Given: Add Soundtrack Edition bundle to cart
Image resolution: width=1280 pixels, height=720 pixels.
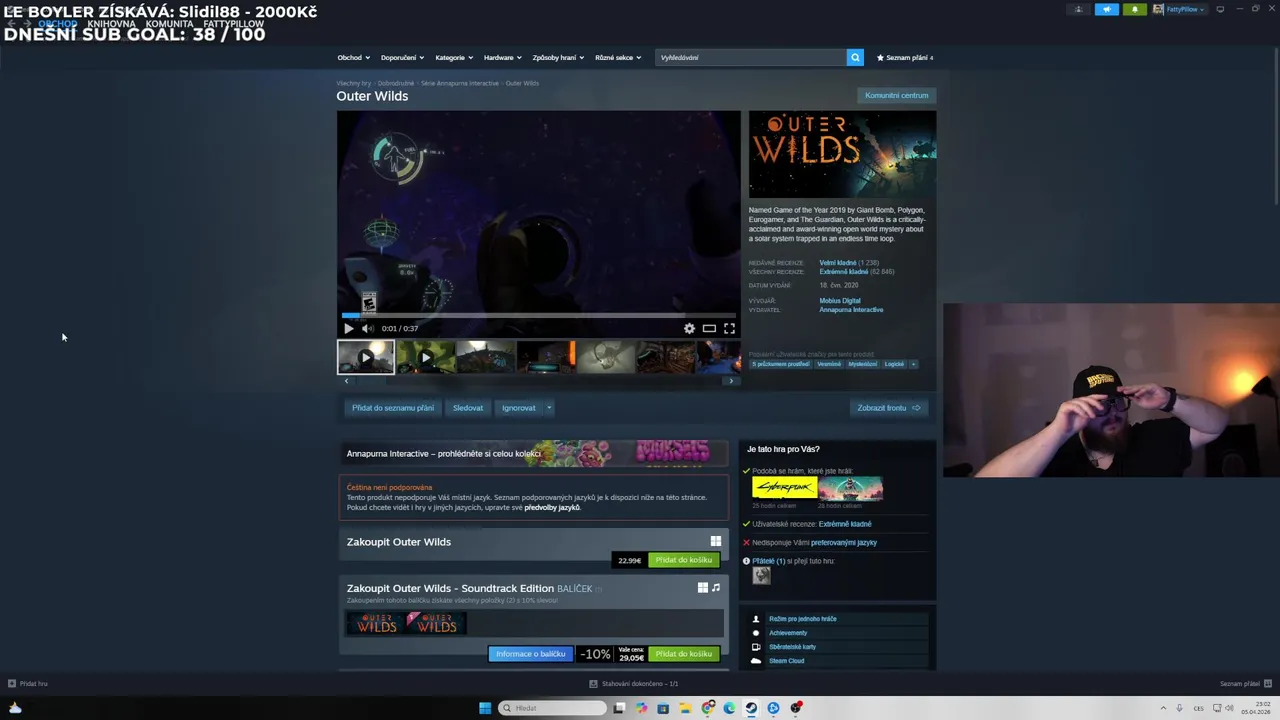Looking at the screenshot, I should coord(684,654).
